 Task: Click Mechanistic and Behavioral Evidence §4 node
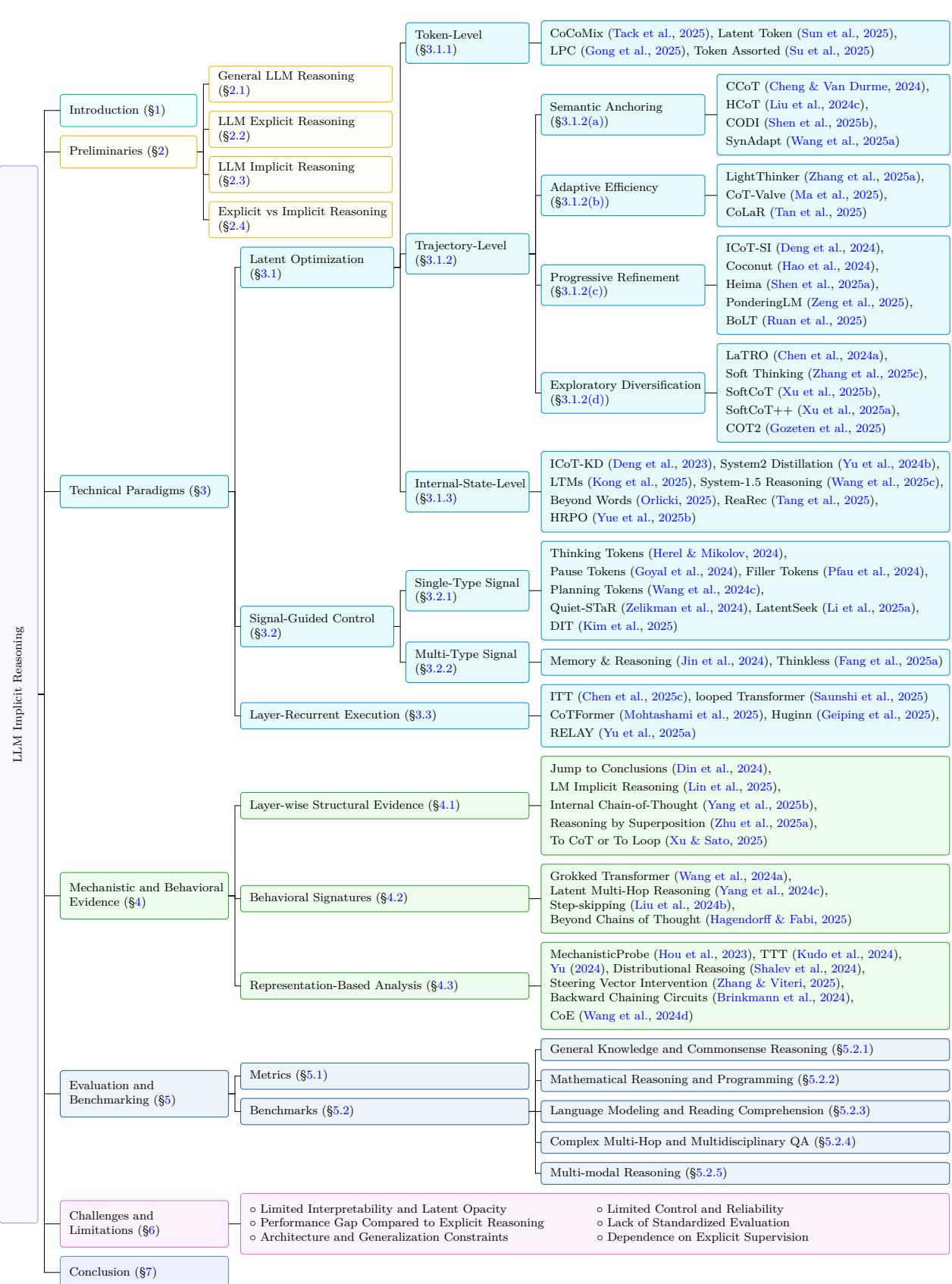(x=144, y=895)
